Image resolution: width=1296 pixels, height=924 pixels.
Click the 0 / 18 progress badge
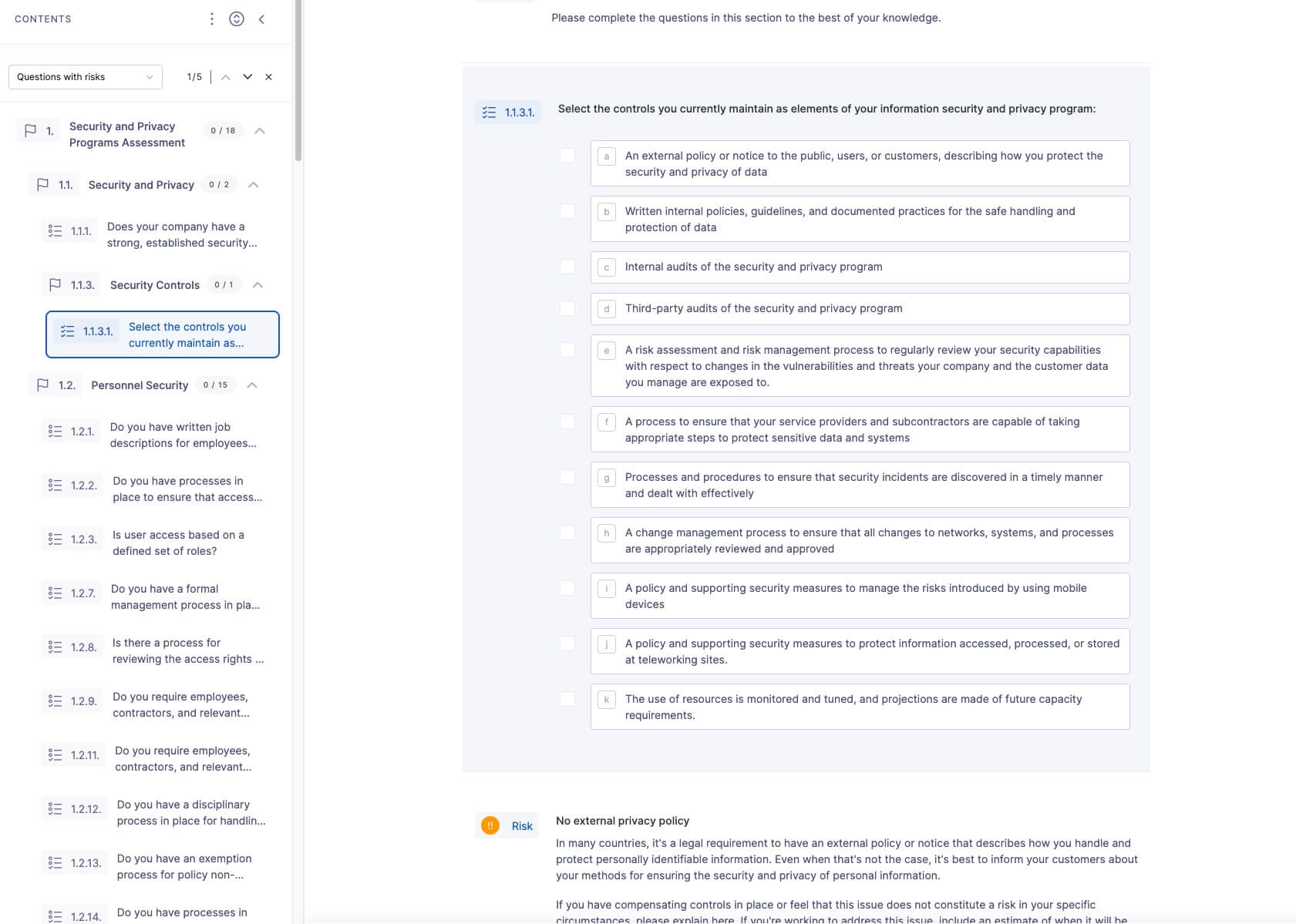tap(223, 131)
